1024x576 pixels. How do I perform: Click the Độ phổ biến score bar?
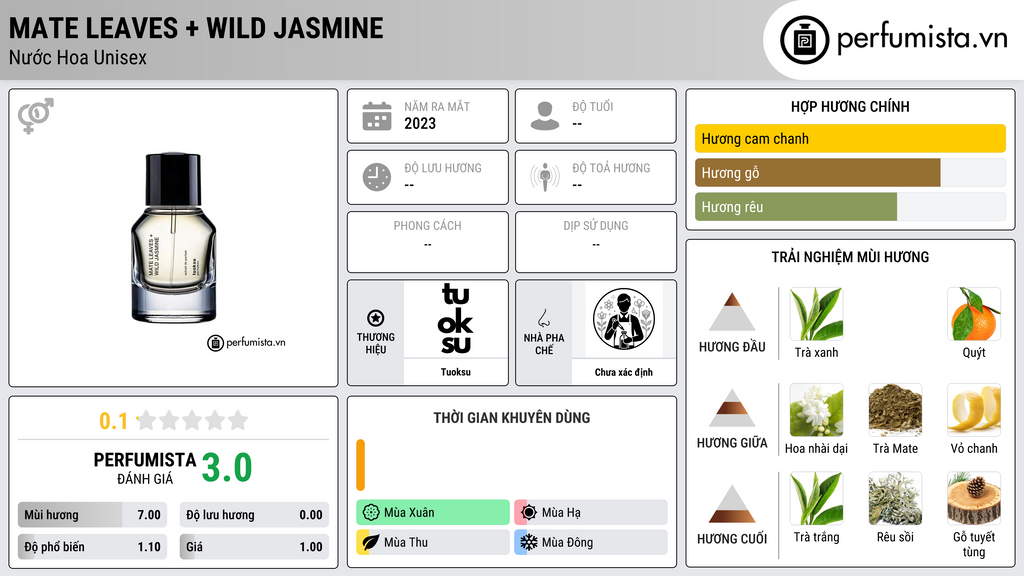point(93,547)
